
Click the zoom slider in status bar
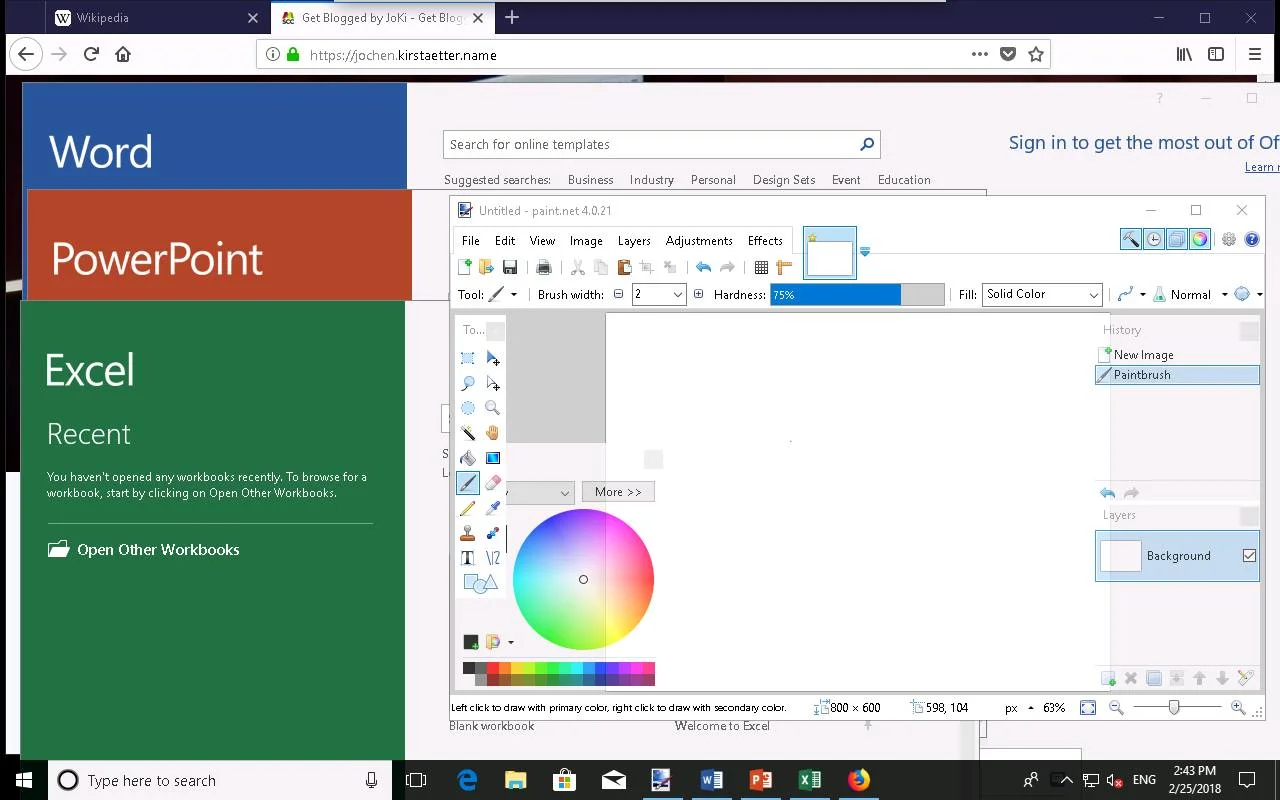click(1175, 707)
